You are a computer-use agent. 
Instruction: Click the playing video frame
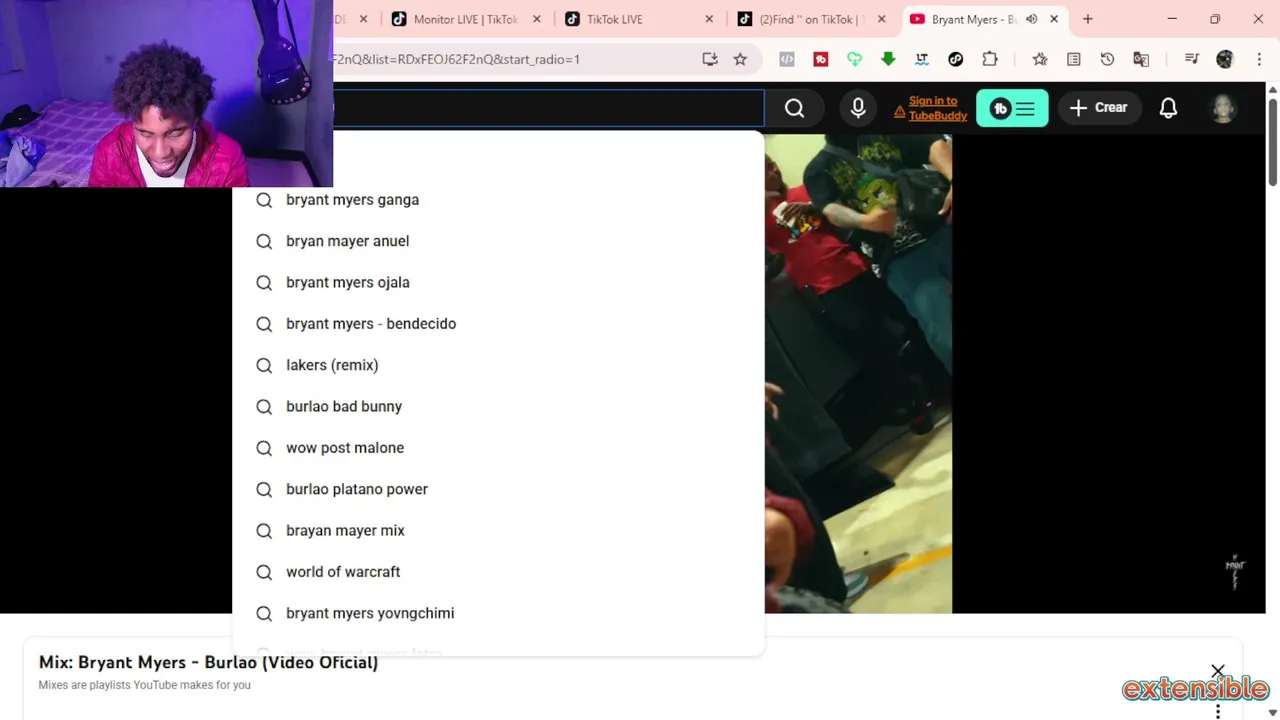click(x=858, y=373)
